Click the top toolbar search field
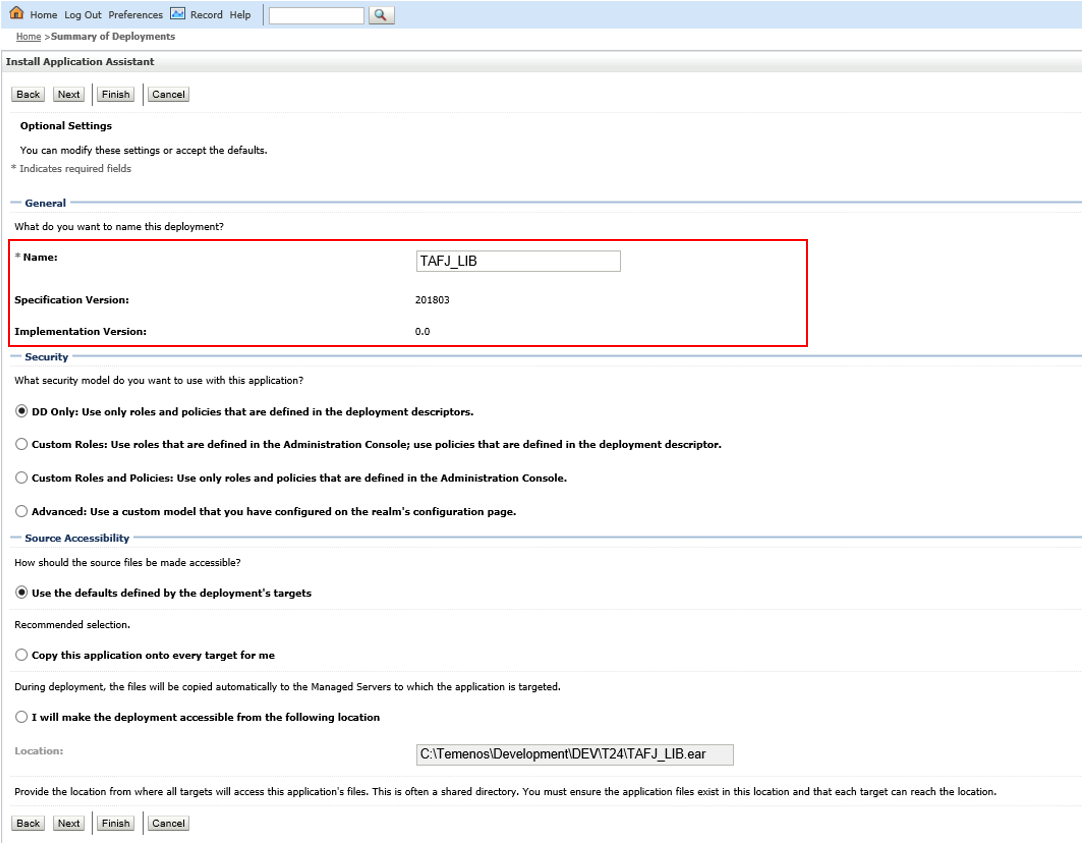This screenshot has height=849, width=1092. tap(316, 16)
